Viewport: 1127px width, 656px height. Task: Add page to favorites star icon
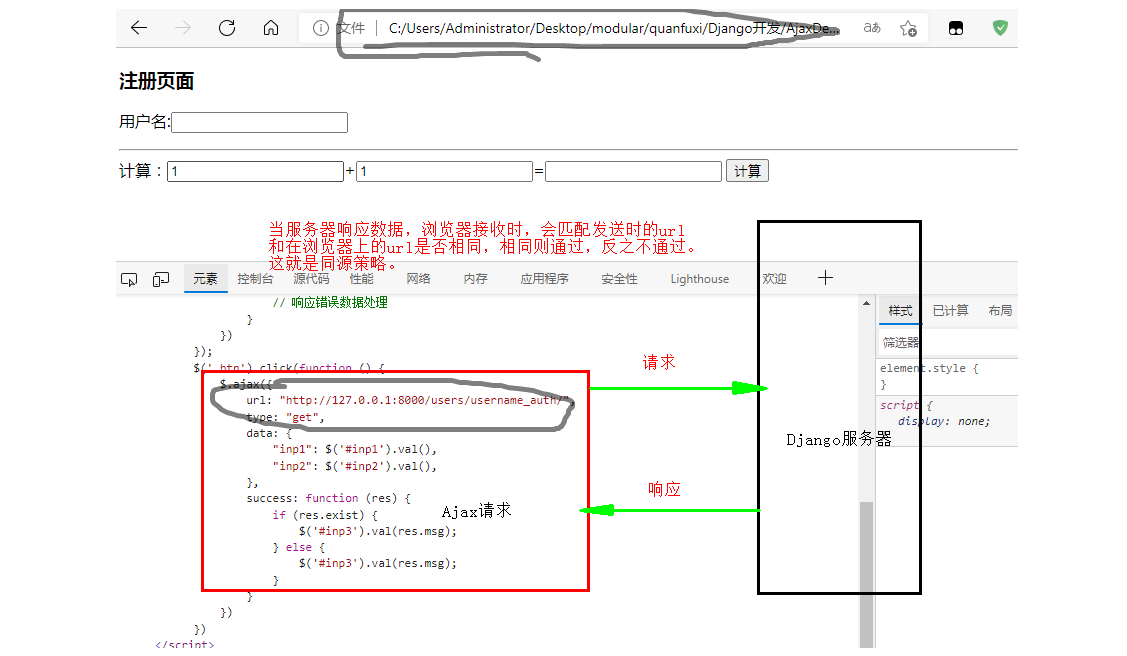coord(908,28)
